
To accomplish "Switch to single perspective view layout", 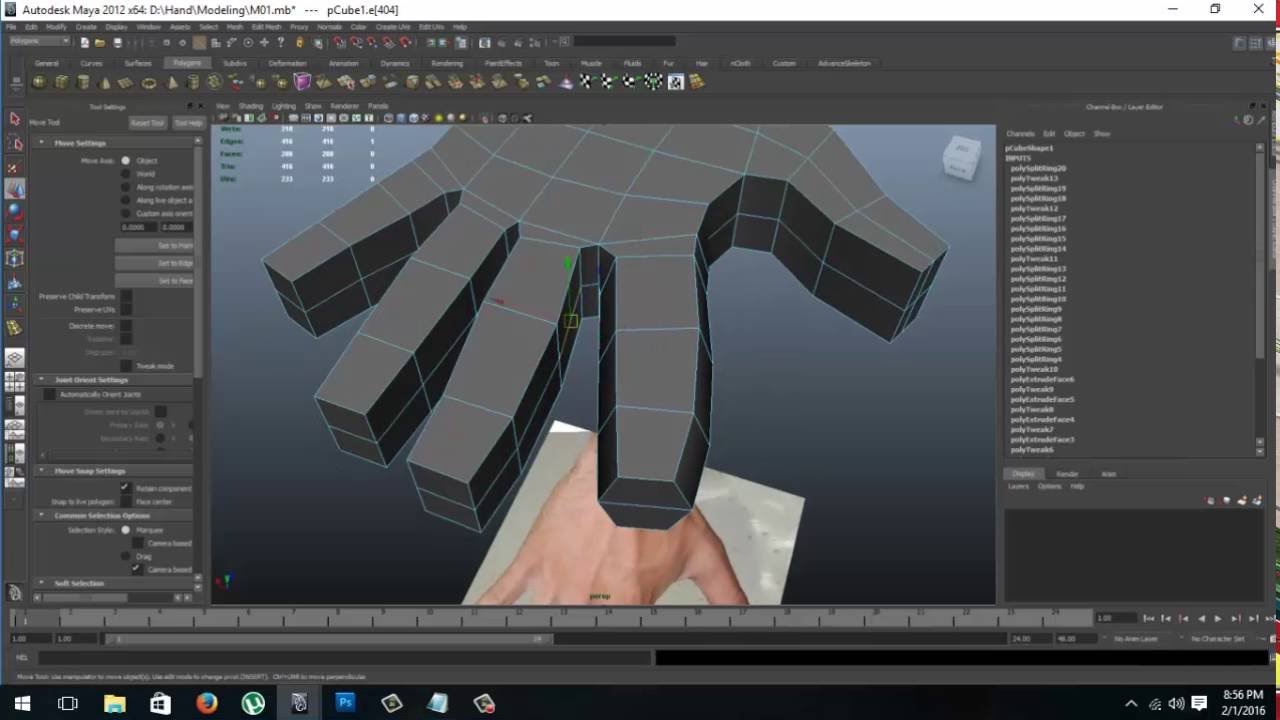I will [x=14, y=358].
